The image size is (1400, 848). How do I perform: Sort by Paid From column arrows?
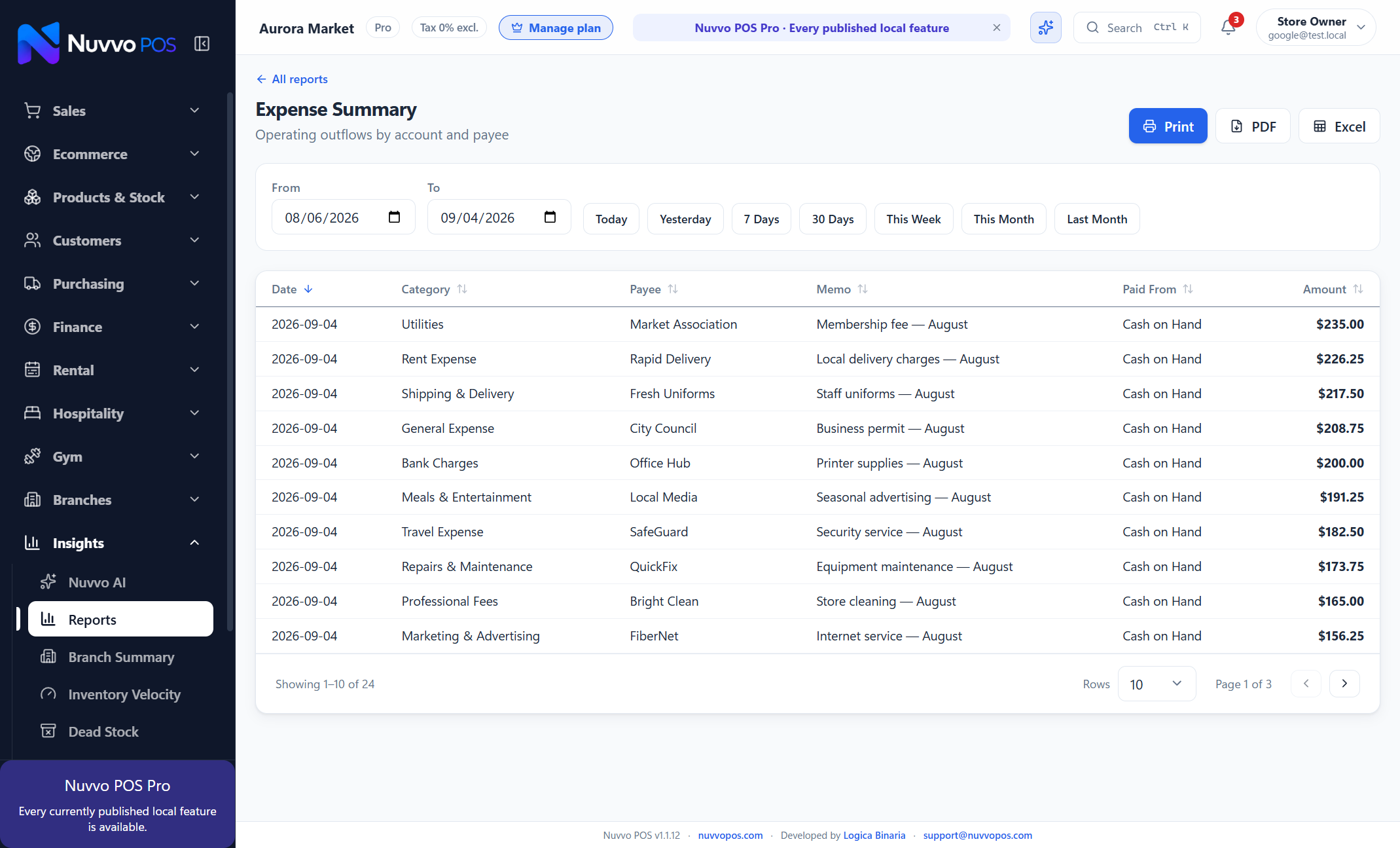[x=1188, y=289]
